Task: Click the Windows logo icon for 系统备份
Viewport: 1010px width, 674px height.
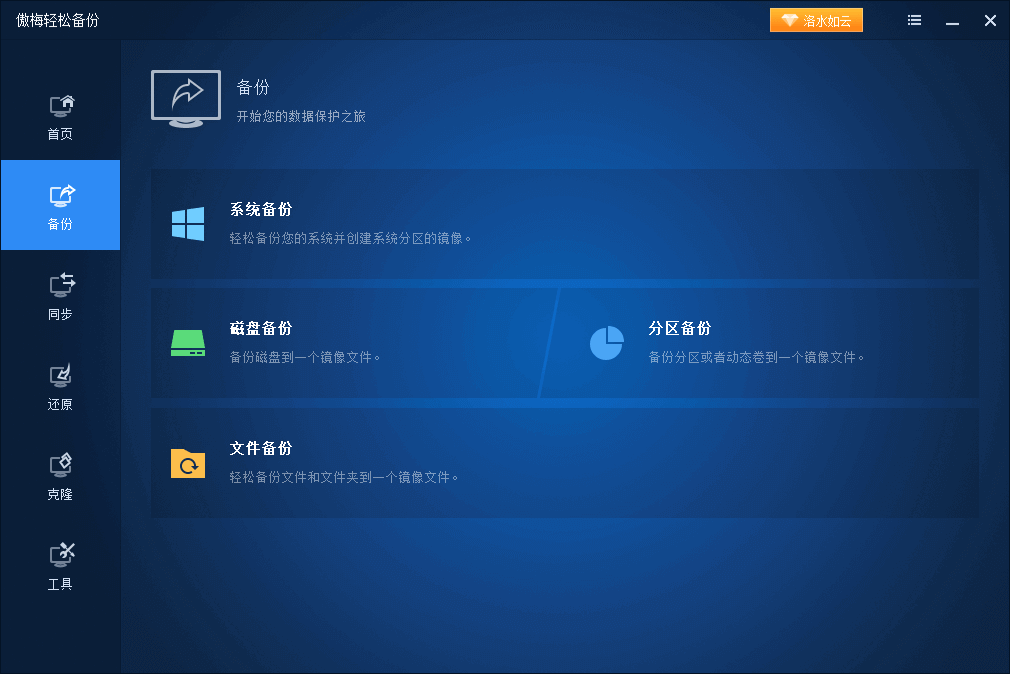Action: pos(187,222)
